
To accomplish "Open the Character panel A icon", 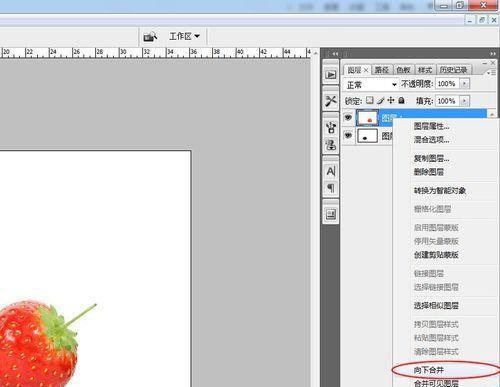I will click(x=331, y=171).
